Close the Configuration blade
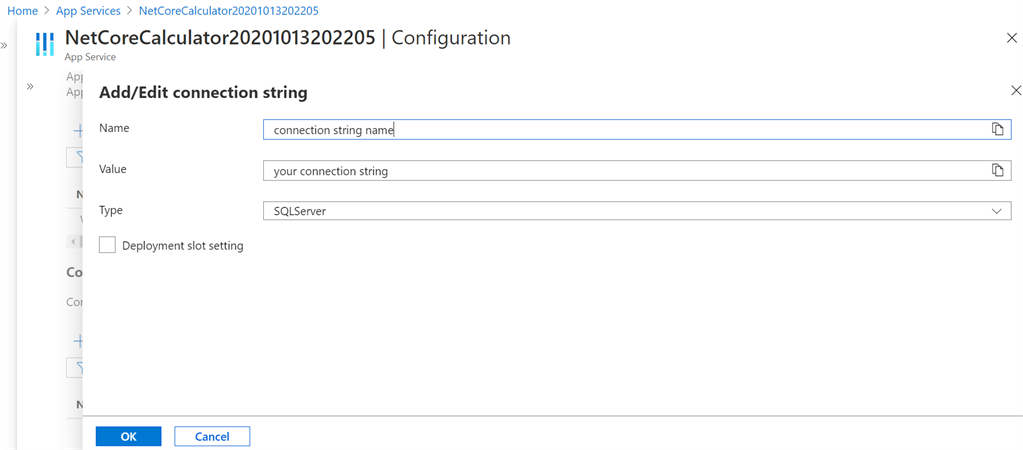 tap(1012, 38)
